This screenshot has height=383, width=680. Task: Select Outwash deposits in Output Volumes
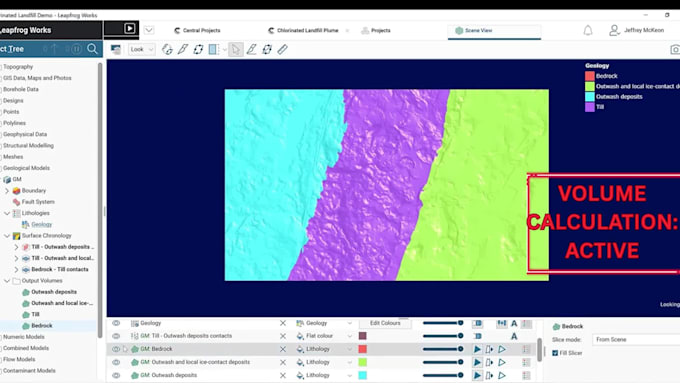coord(54,292)
